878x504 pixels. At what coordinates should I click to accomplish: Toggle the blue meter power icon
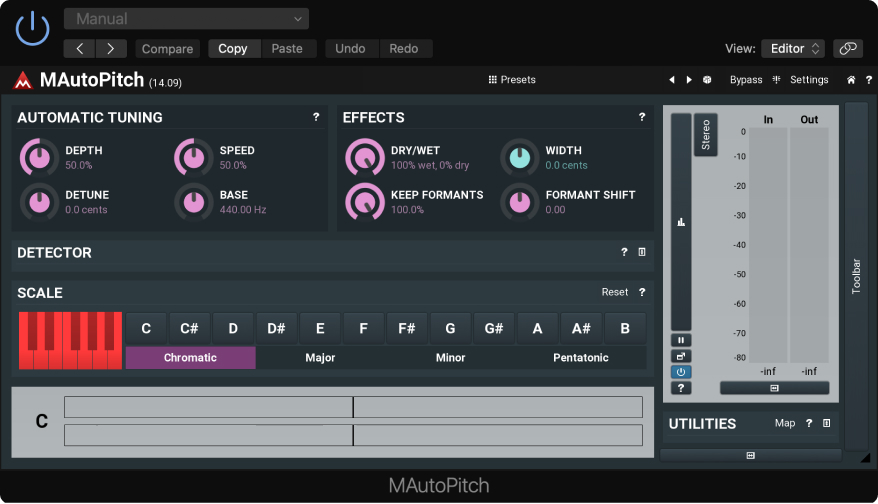click(681, 371)
